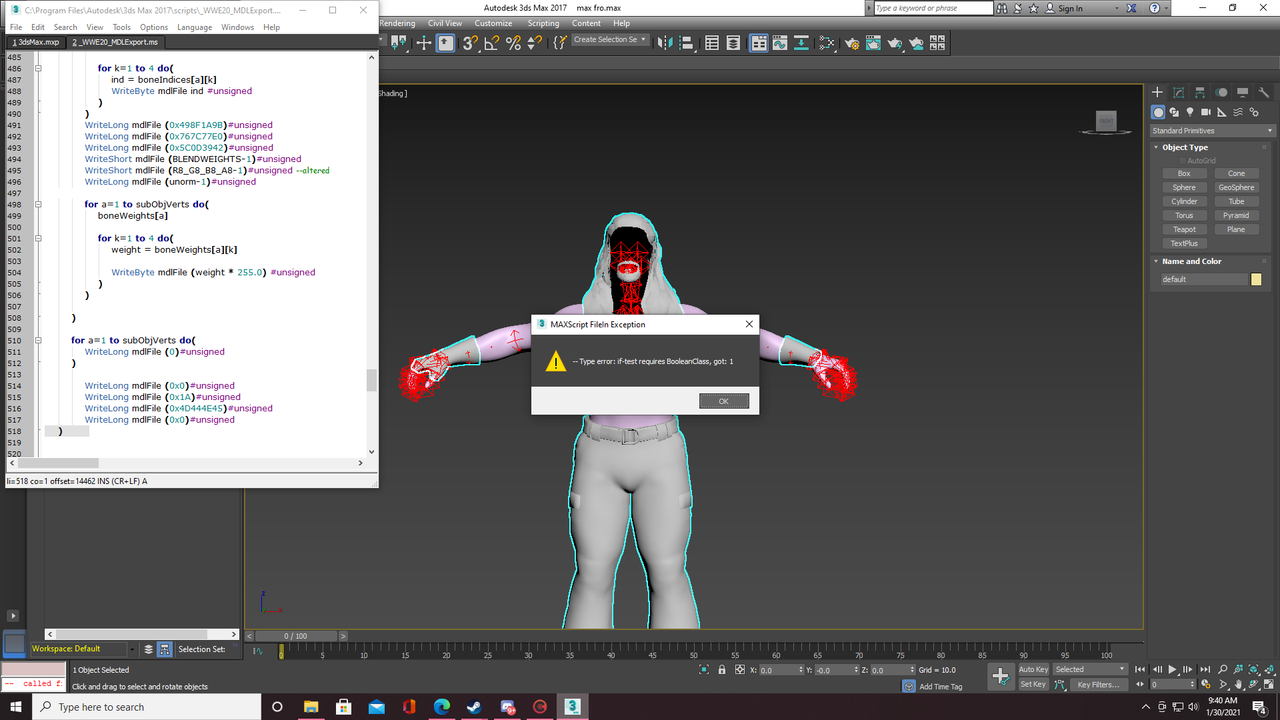This screenshot has width=1280, height=720.
Task: Click the 3-D Snaps toggle icon
Action: pos(470,43)
